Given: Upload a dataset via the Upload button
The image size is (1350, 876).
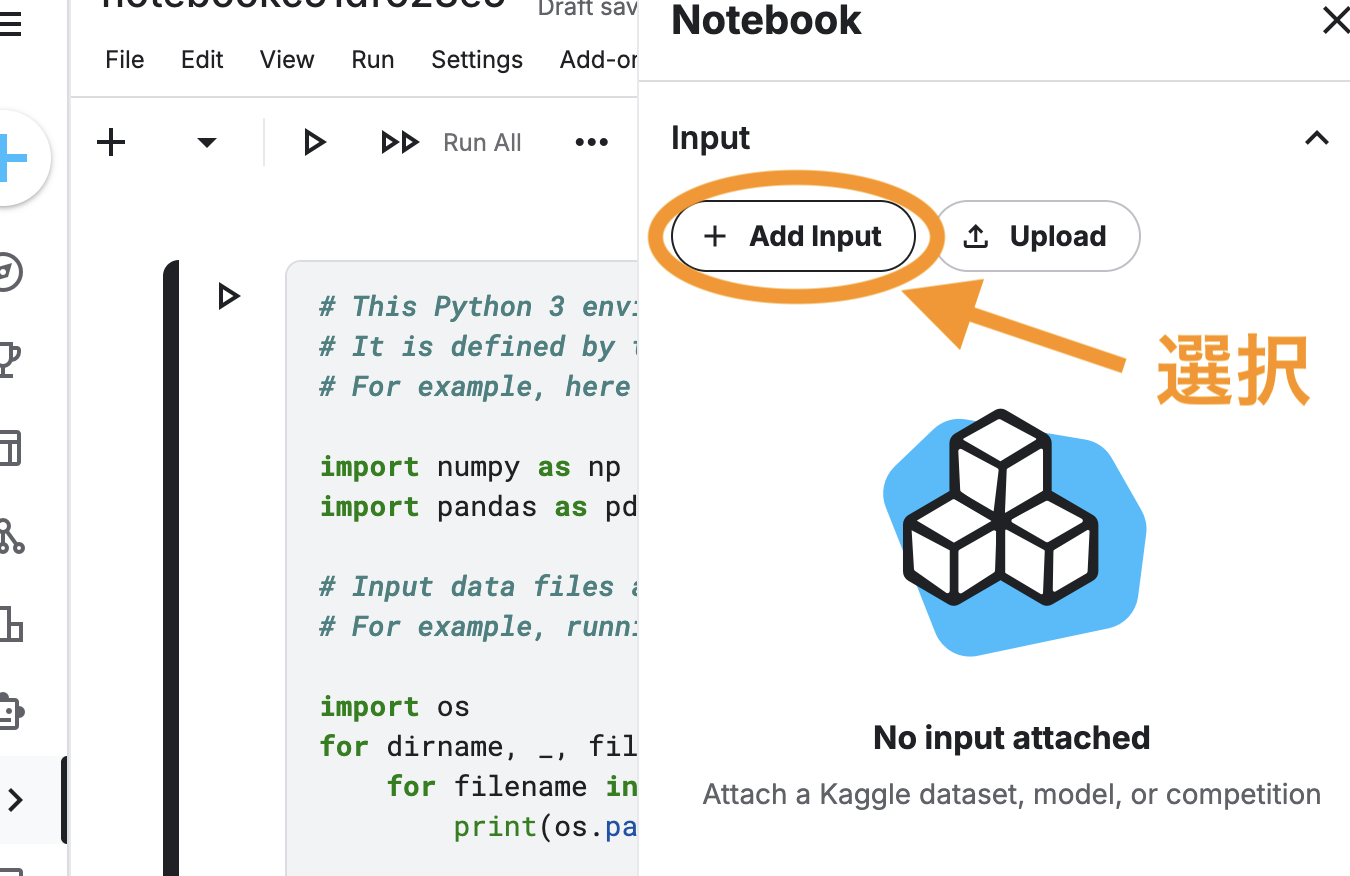Looking at the screenshot, I should [x=1037, y=236].
